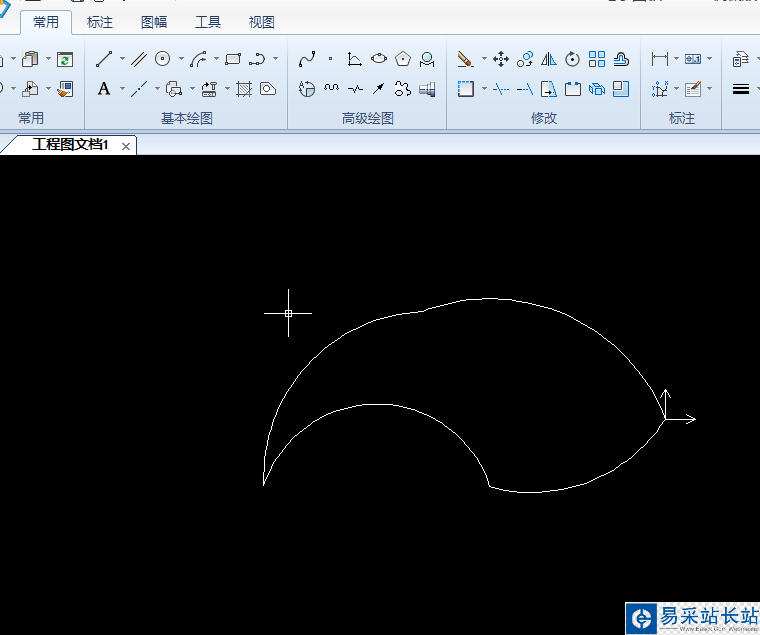
Task: Select the Trim tool with dashed square
Action: pyautogui.click(x=465, y=89)
